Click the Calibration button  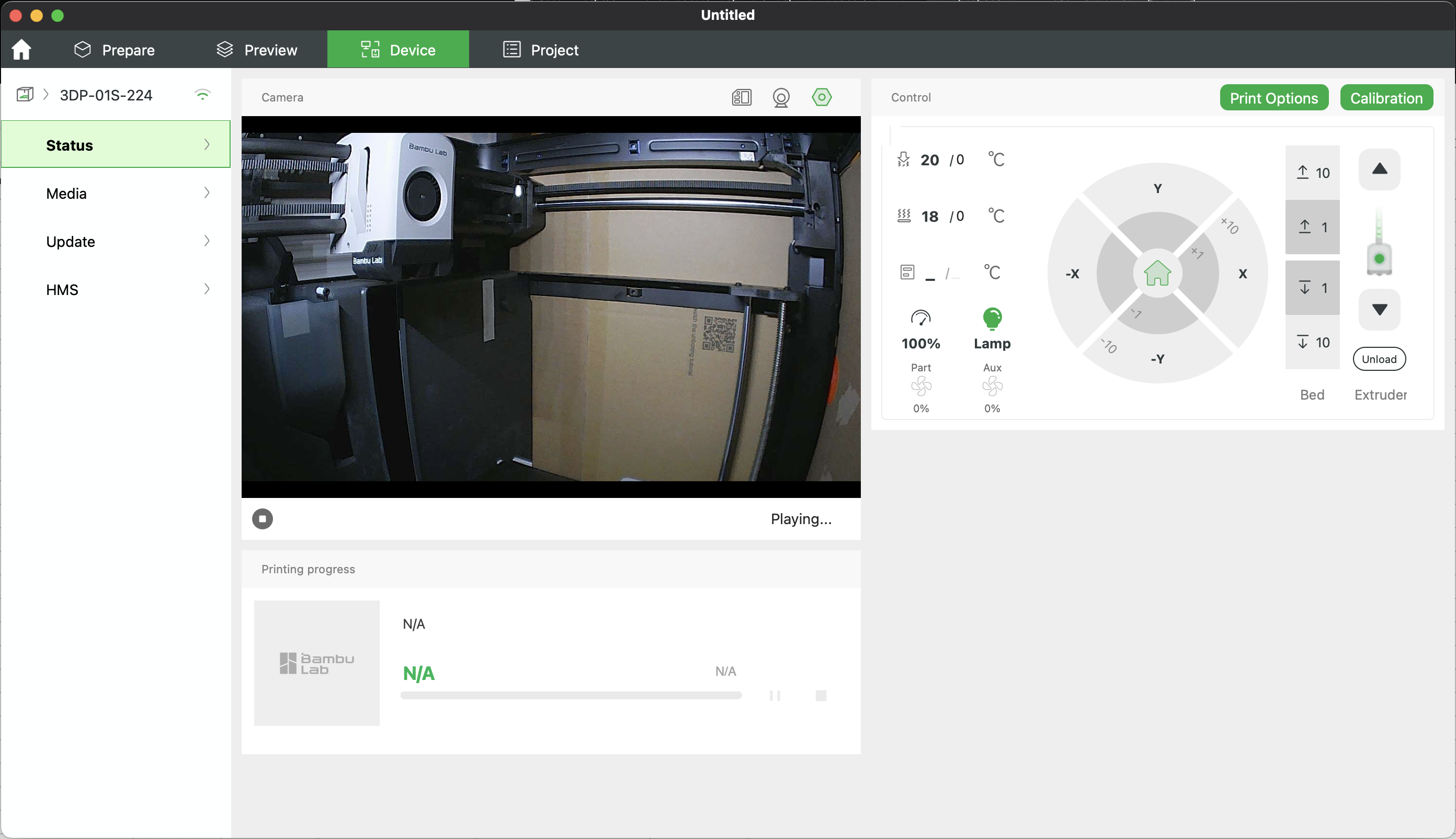click(1386, 98)
